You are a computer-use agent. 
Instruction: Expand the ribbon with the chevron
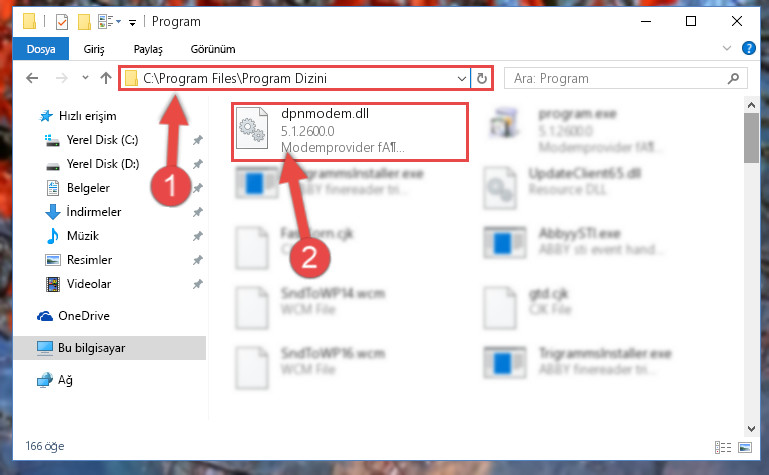727,48
